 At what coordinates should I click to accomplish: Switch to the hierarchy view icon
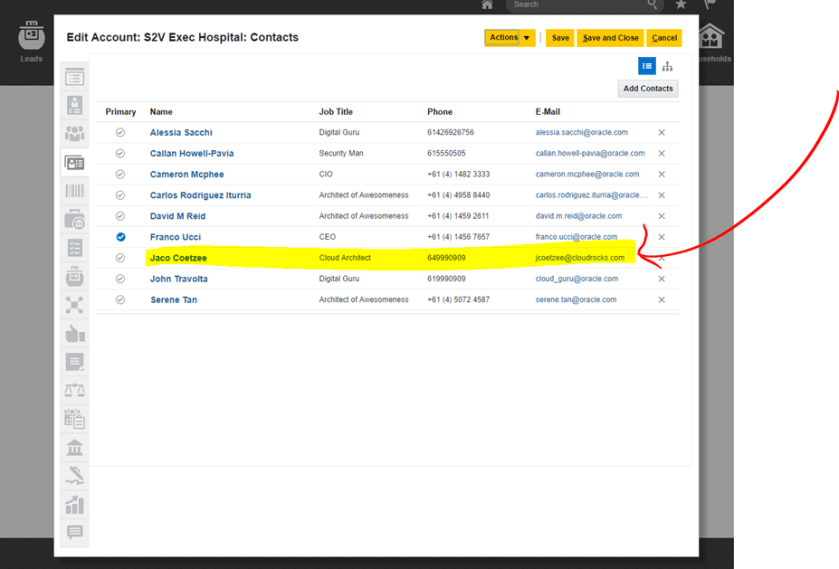coord(667,66)
